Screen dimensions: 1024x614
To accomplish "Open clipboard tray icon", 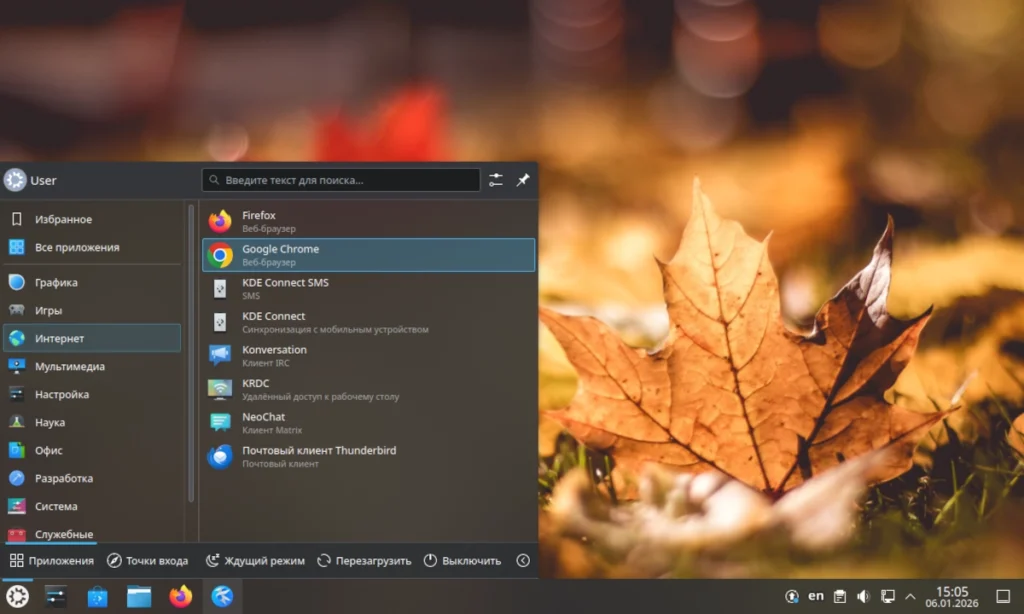I will 840,596.
